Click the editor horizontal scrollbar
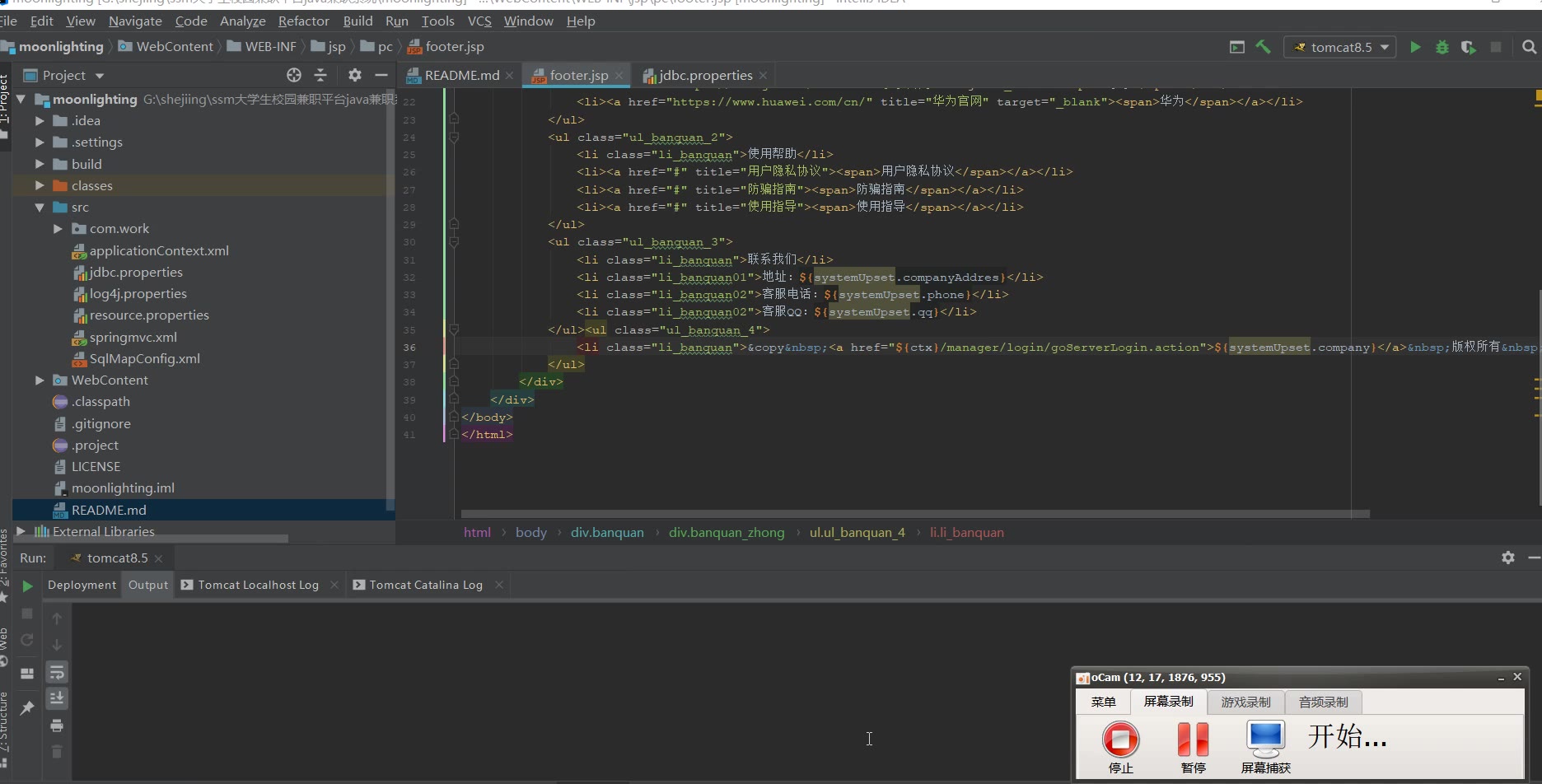Viewport: 1542px width, 784px height. tap(914, 514)
